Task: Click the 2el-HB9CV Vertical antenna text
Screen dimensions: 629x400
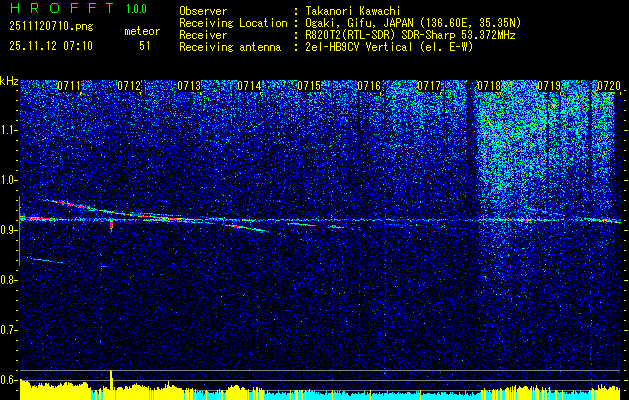Action: point(389,47)
